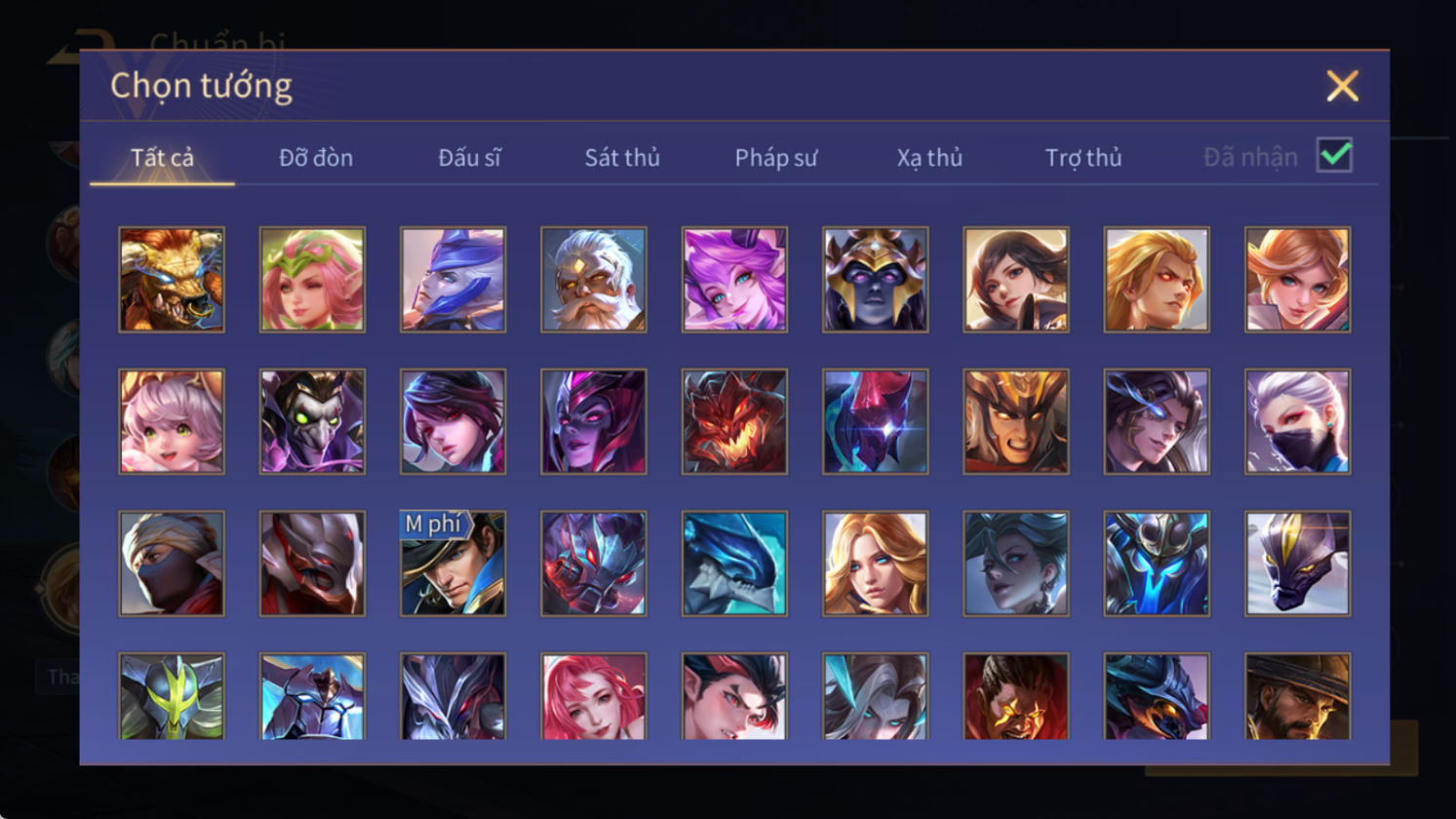Pick the white-bearded old man hero
The image size is (1456, 819).
point(594,280)
